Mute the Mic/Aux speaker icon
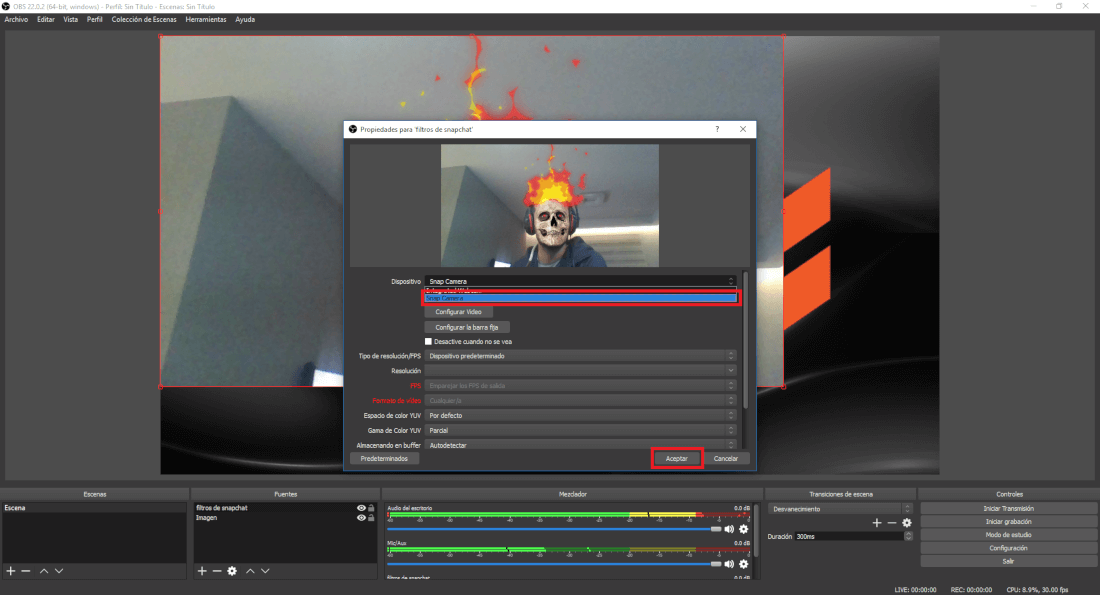 730,564
